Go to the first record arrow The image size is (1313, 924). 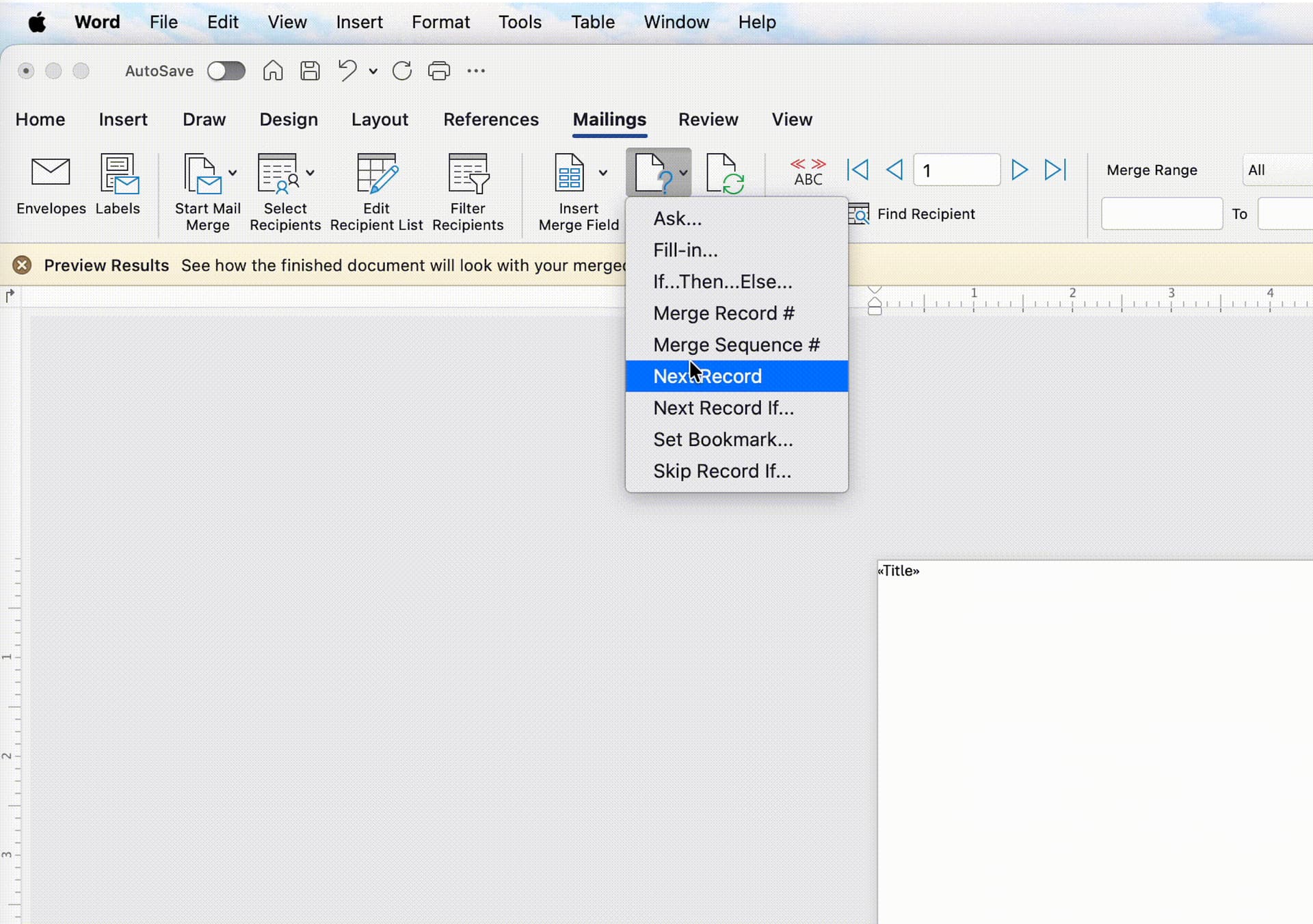tap(858, 170)
